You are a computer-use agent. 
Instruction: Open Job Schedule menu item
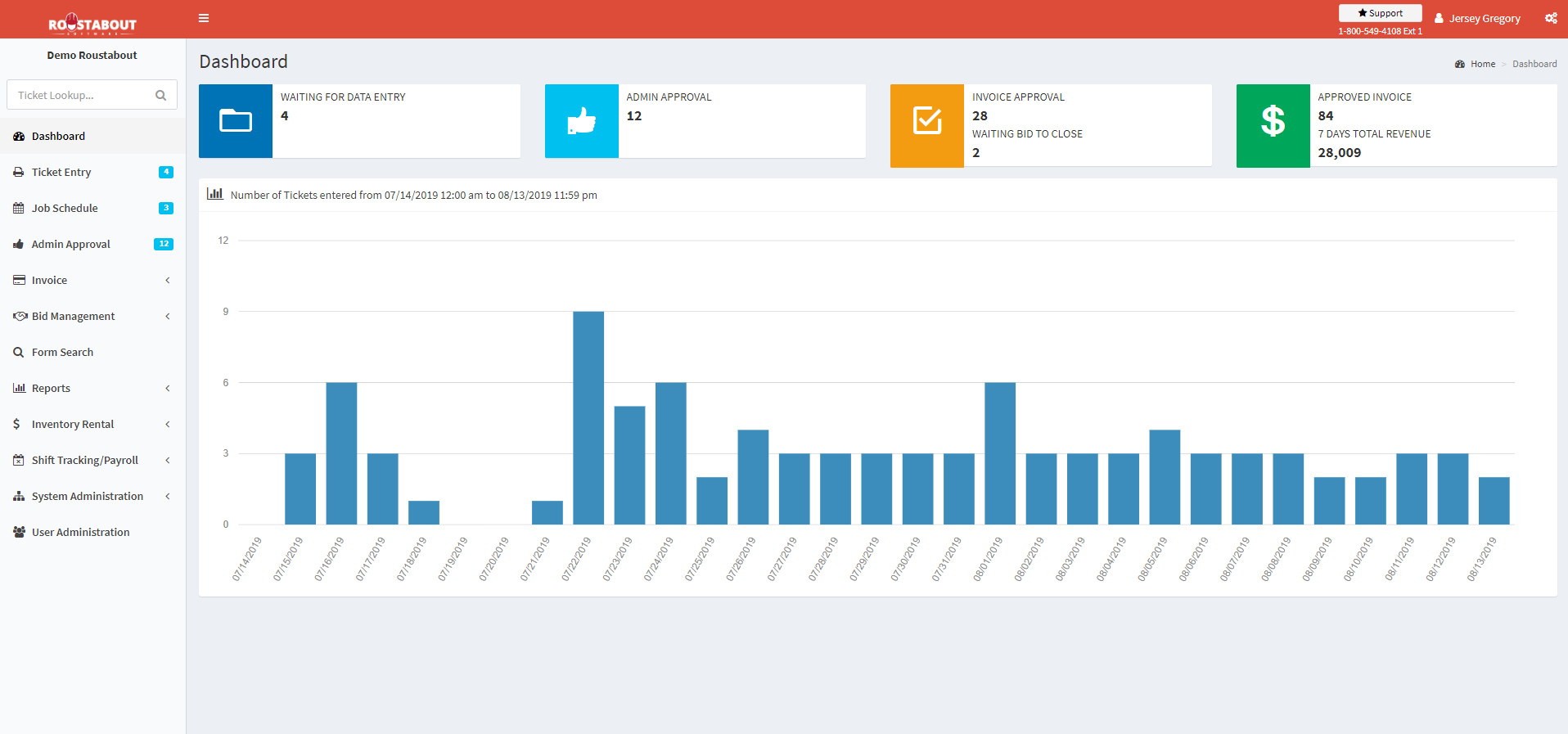pyautogui.click(x=92, y=208)
